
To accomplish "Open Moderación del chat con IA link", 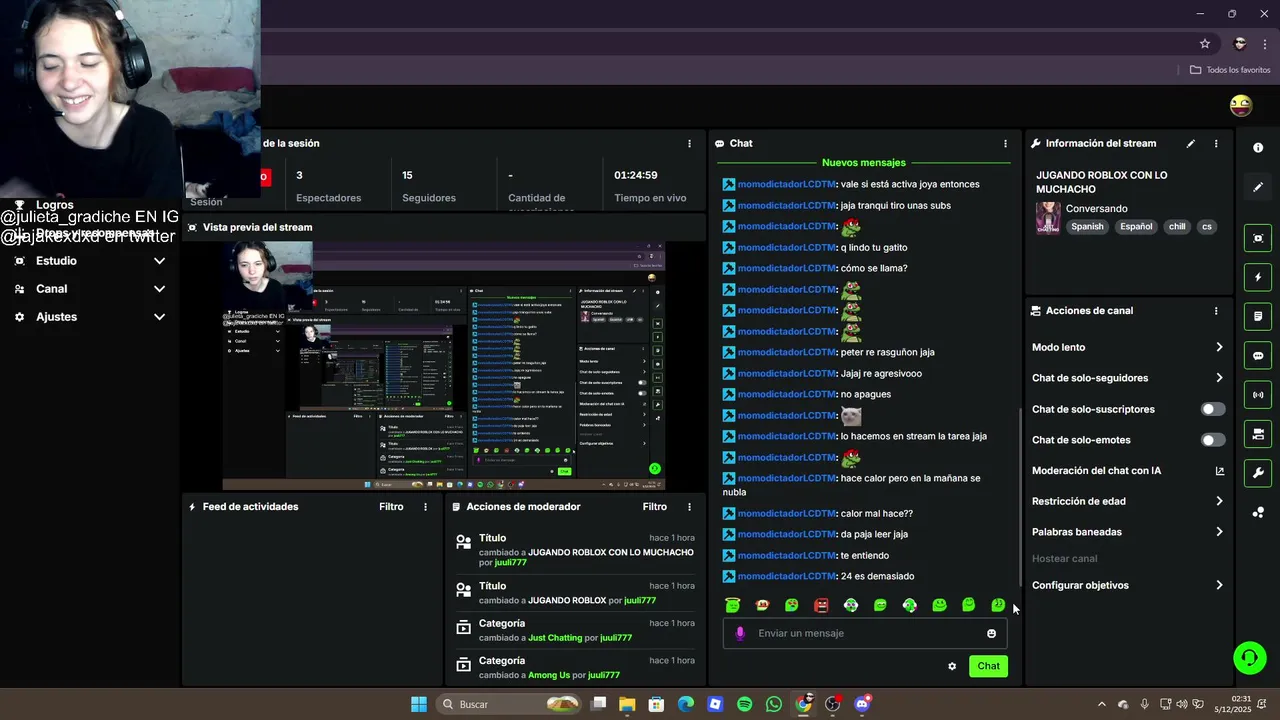I will (1219, 471).
